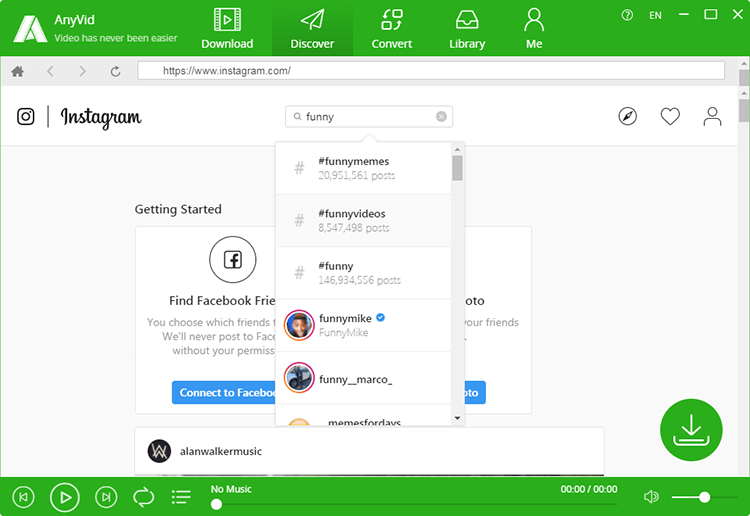Screen dimensions: 750x516
Task: Open funny__marco_ account result
Action: 364,378
